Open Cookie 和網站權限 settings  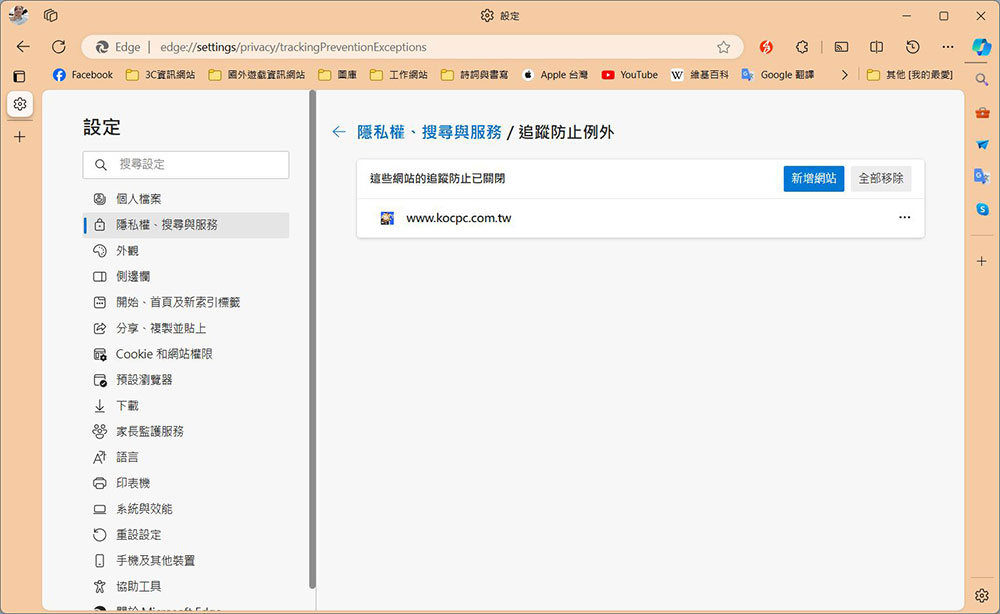click(186, 354)
